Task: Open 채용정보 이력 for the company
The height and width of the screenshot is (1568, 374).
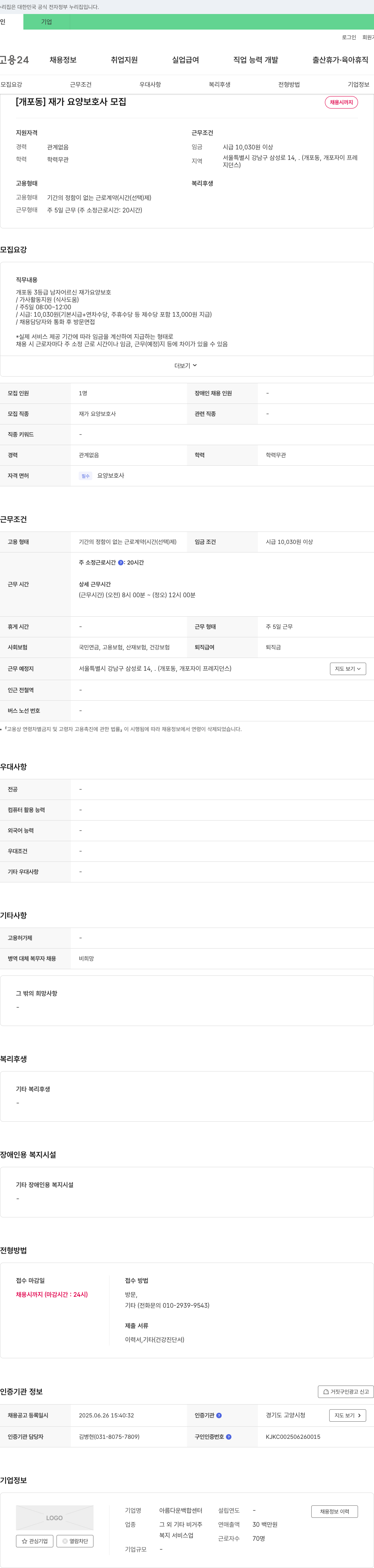Action: (x=334, y=1512)
